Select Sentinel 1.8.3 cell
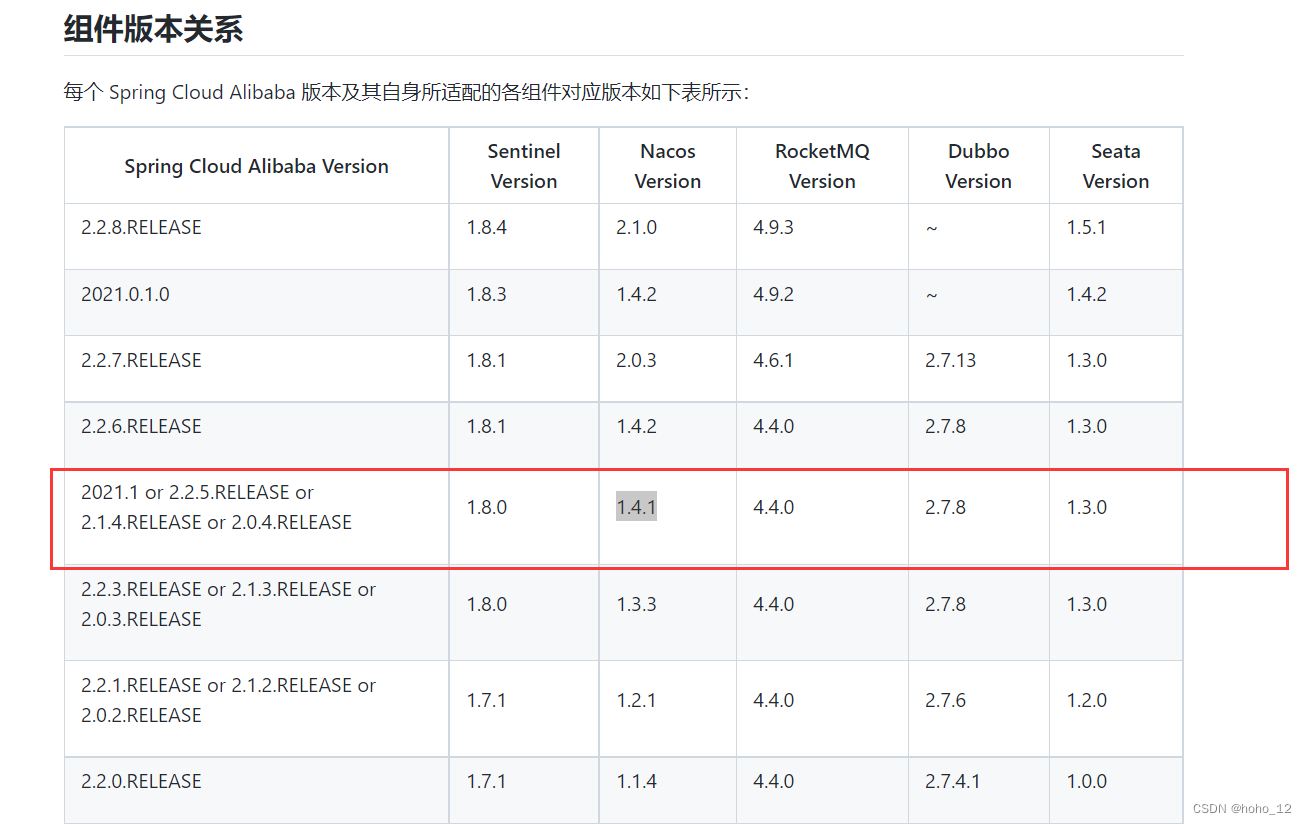The height and width of the screenshot is (824, 1307). [524, 303]
